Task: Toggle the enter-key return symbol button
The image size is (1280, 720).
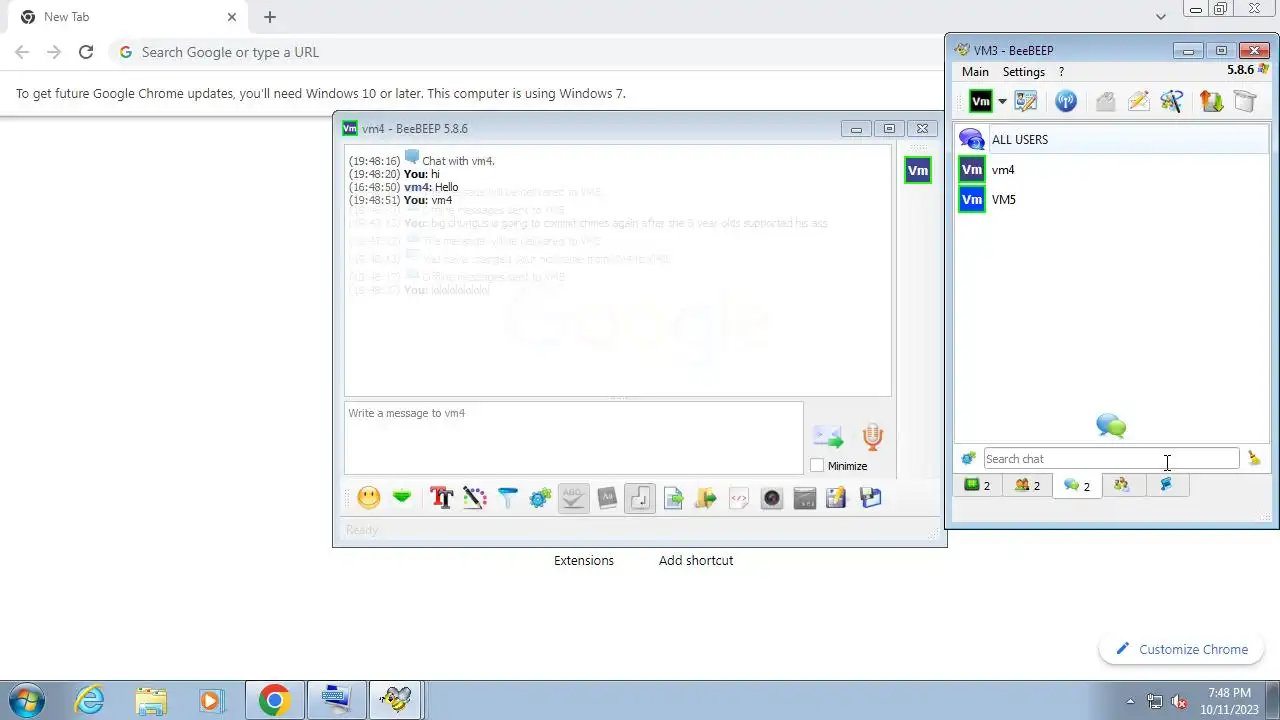Action: 640,497
